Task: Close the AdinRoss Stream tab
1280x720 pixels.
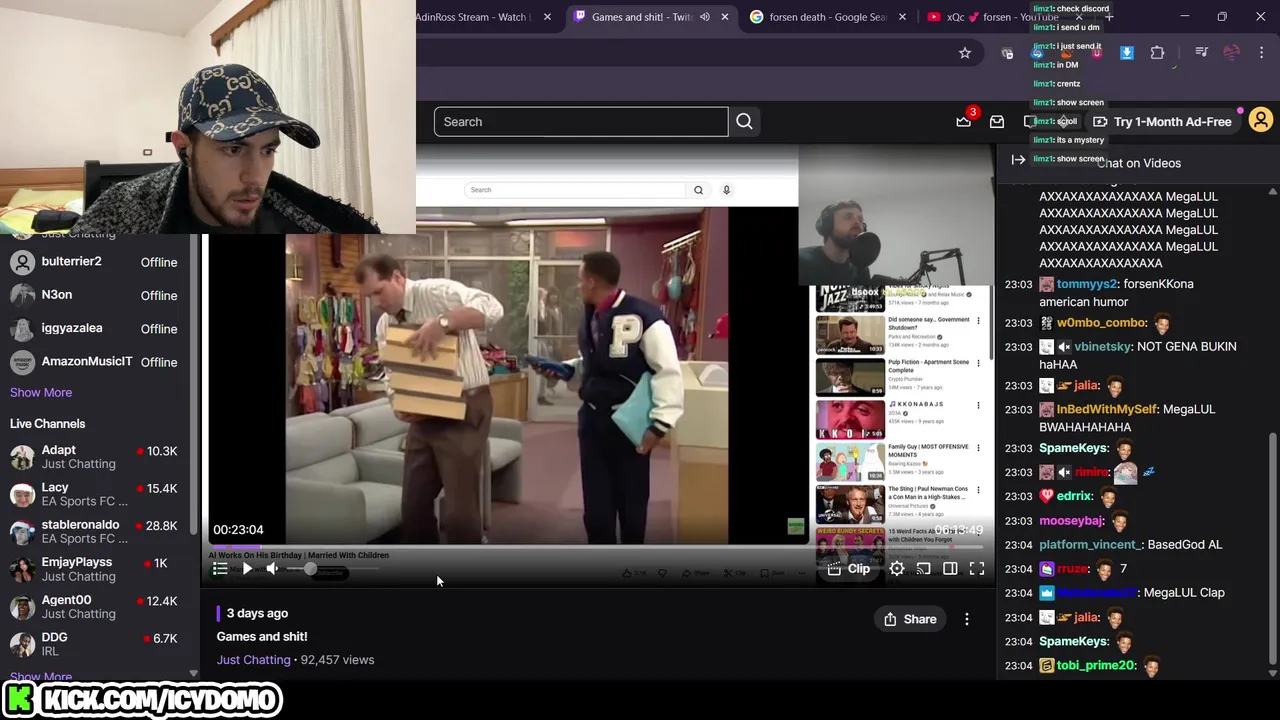Action: tap(547, 17)
